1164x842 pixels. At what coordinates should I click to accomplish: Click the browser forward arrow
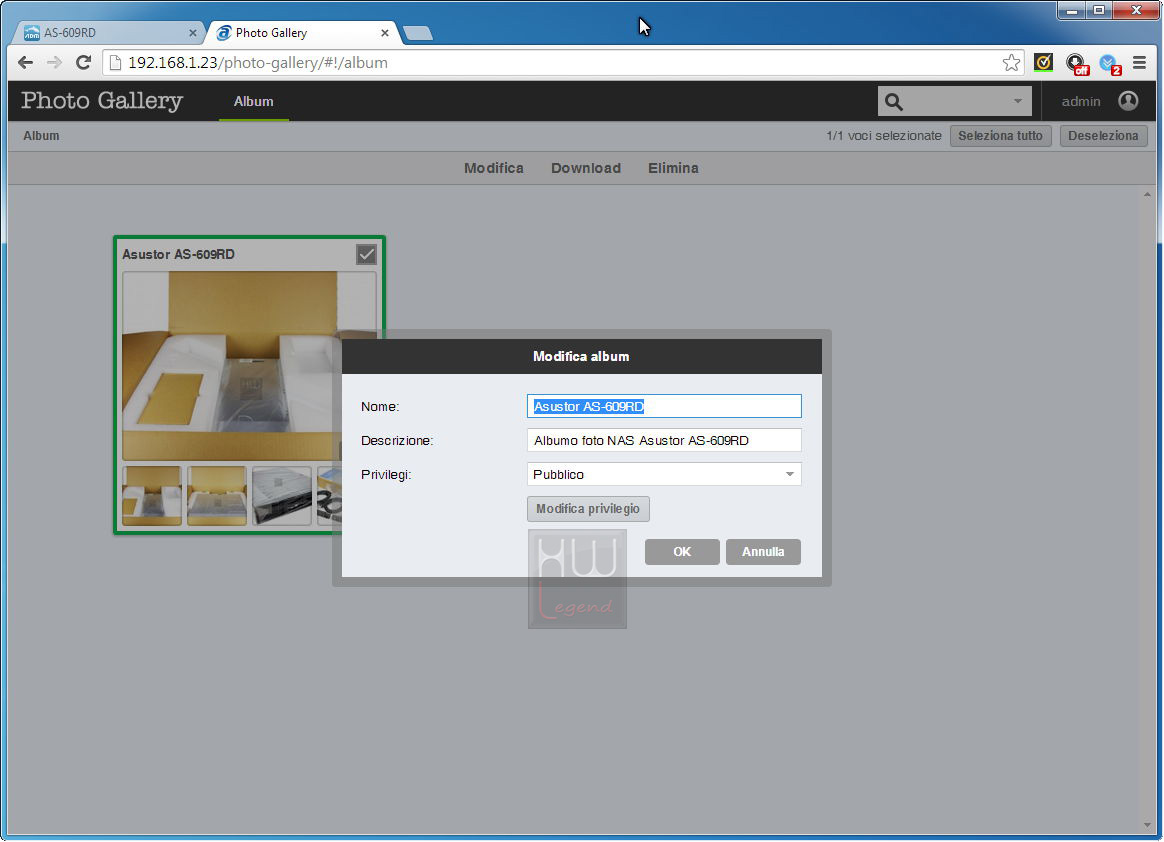point(54,62)
